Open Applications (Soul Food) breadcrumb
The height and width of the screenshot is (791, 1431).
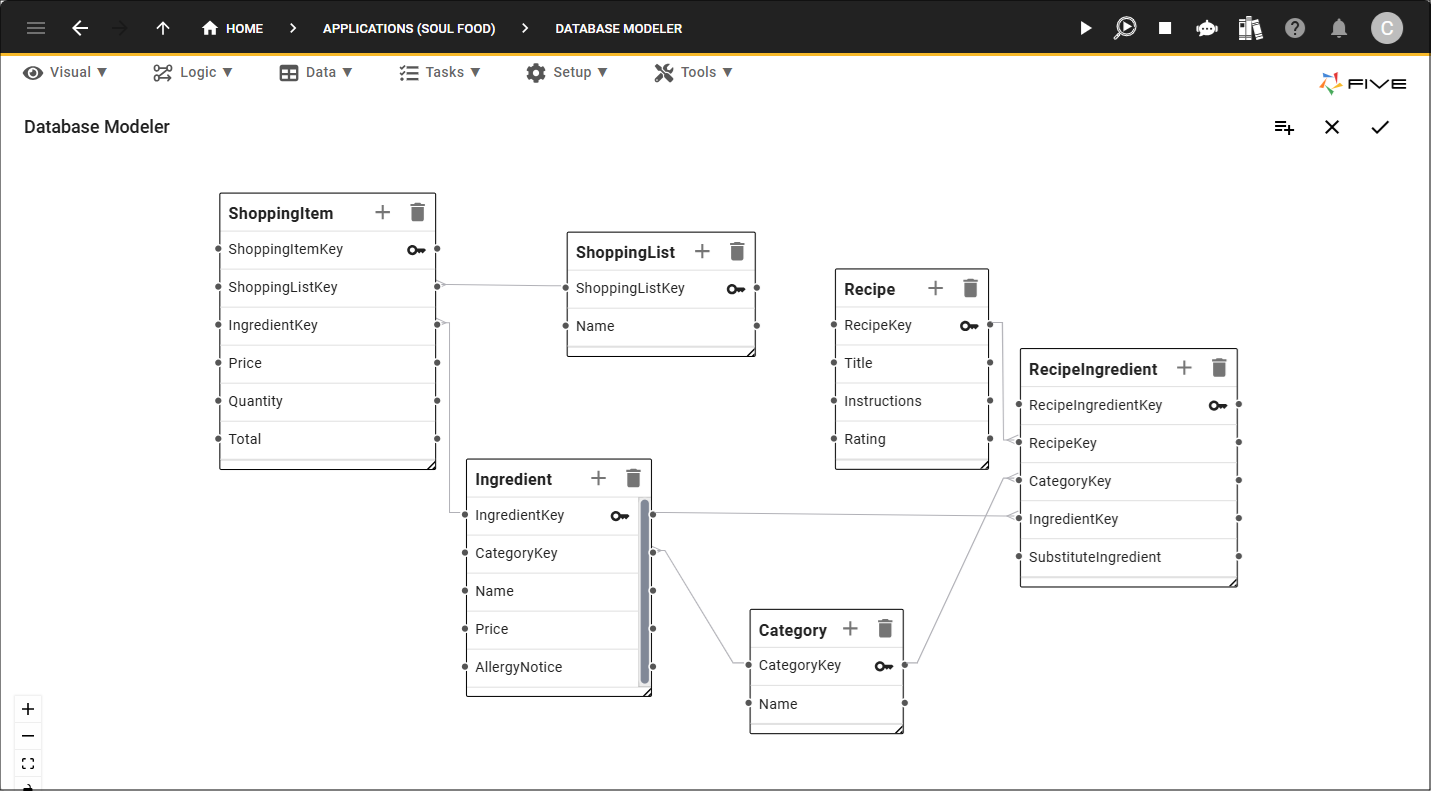(x=409, y=28)
